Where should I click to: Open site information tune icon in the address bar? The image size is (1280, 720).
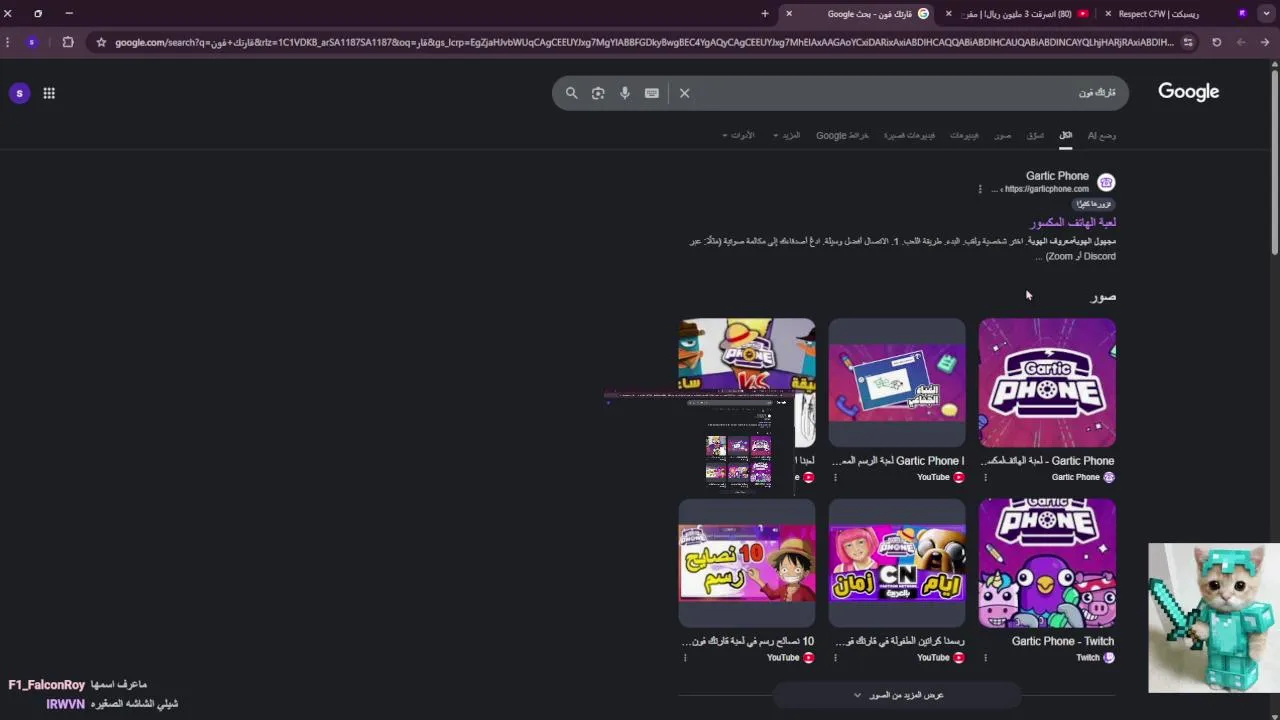click(x=1188, y=42)
